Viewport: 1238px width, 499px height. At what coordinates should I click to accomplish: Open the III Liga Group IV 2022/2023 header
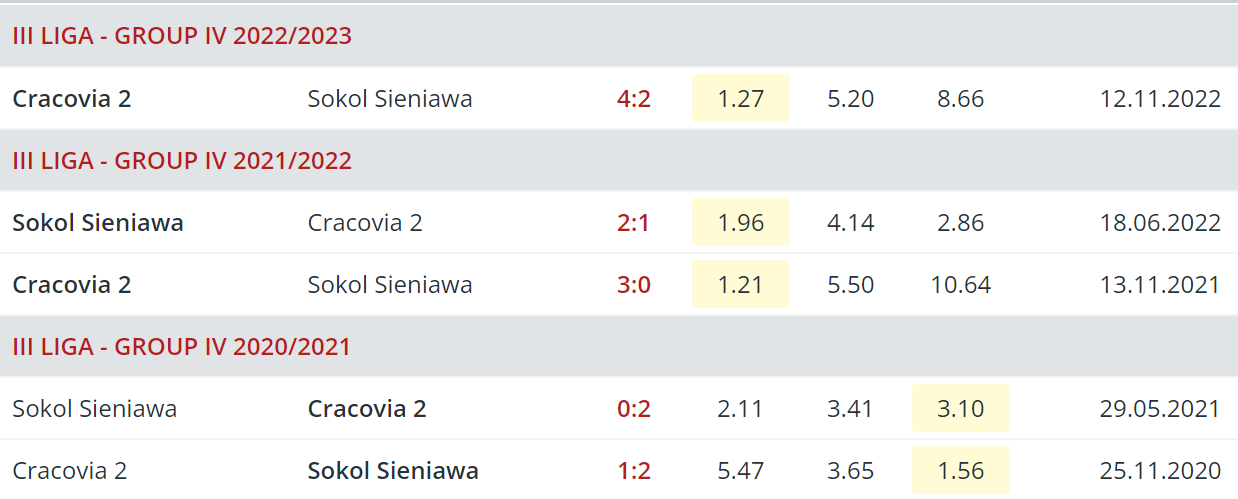pos(182,36)
